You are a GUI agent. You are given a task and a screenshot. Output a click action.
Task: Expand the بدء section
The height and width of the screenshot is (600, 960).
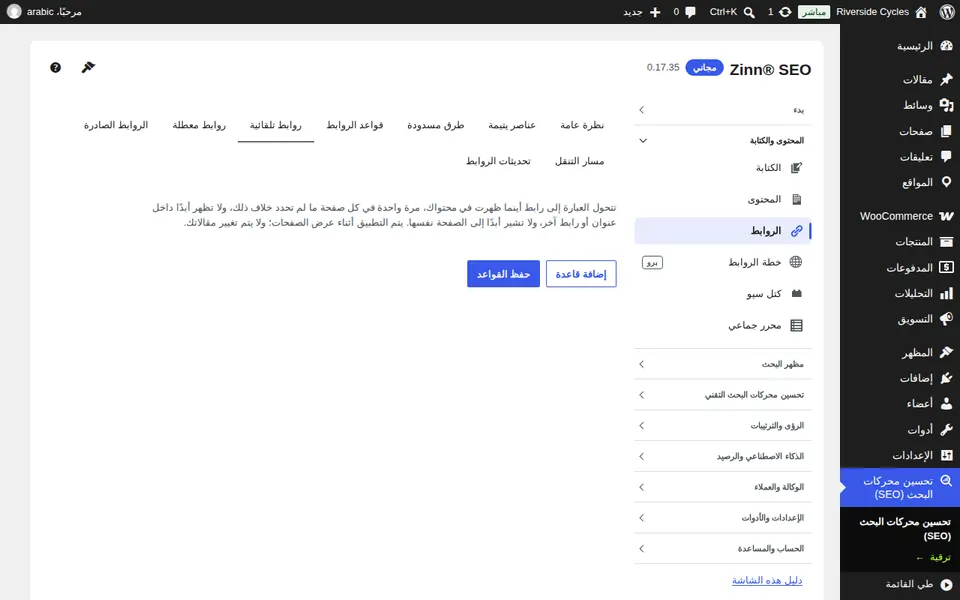click(x=723, y=110)
